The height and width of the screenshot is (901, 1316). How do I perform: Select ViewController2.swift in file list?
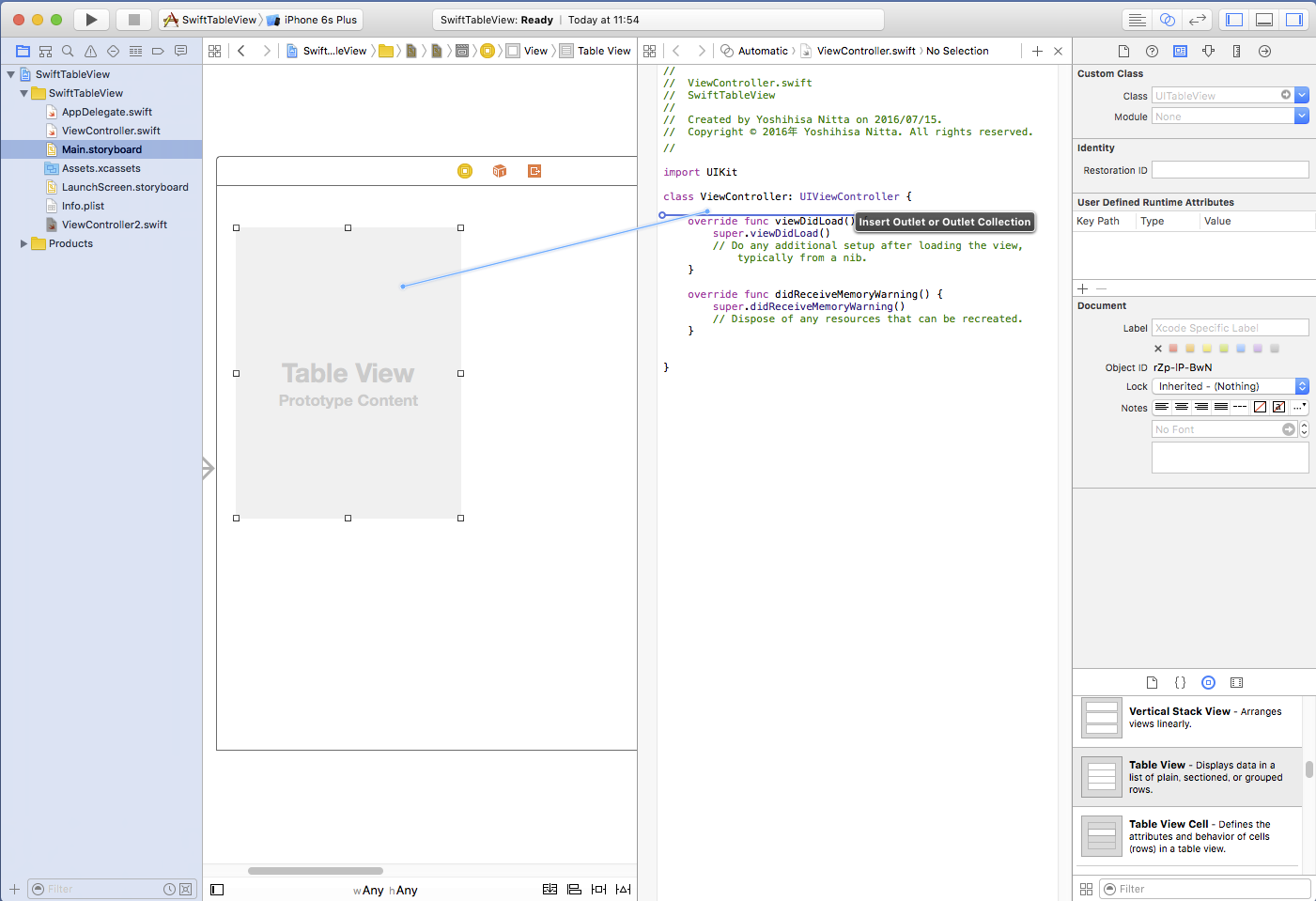pyautogui.click(x=114, y=225)
